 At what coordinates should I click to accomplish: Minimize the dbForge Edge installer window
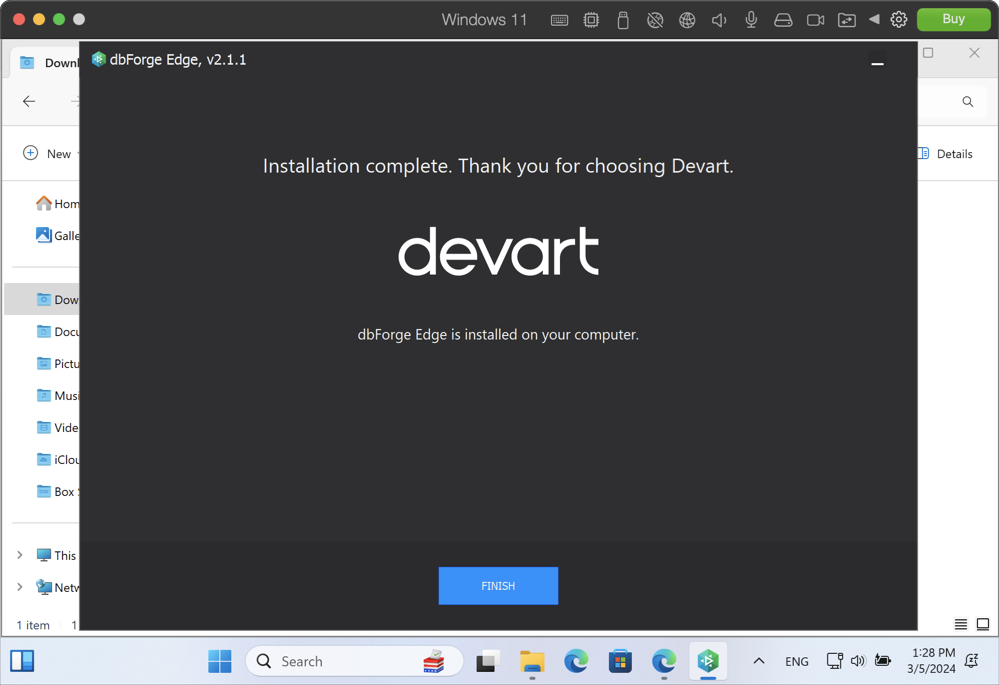(877, 62)
